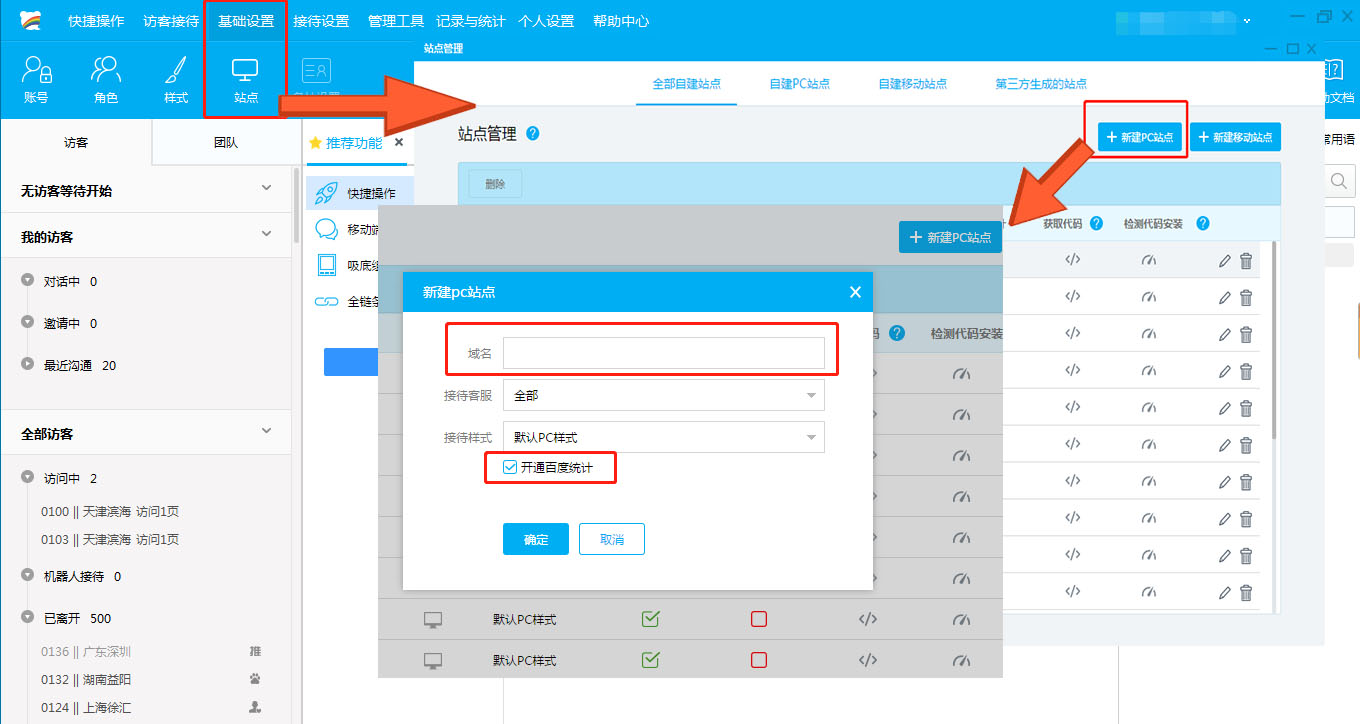Image resolution: width=1360 pixels, height=724 pixels.
Task: Click the paw icon beside 湖南益阳
Action: coord(255,679)
